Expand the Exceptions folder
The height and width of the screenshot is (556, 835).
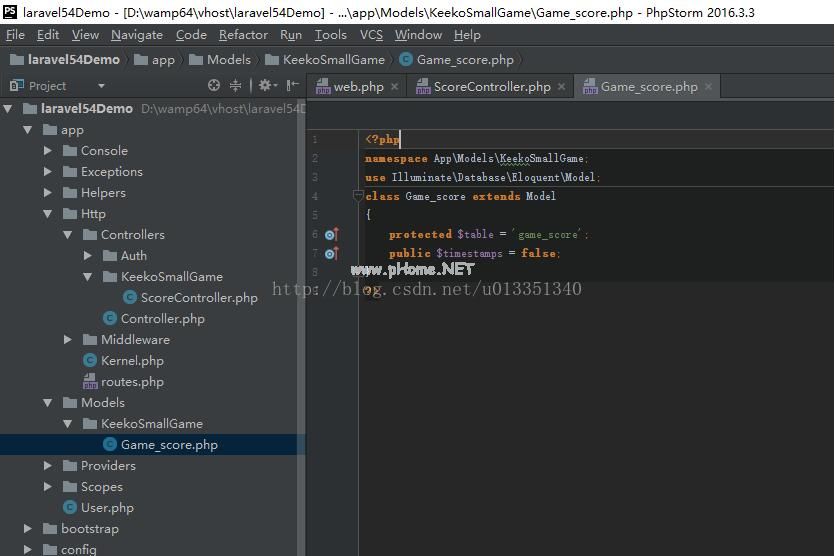pos(47,171)
